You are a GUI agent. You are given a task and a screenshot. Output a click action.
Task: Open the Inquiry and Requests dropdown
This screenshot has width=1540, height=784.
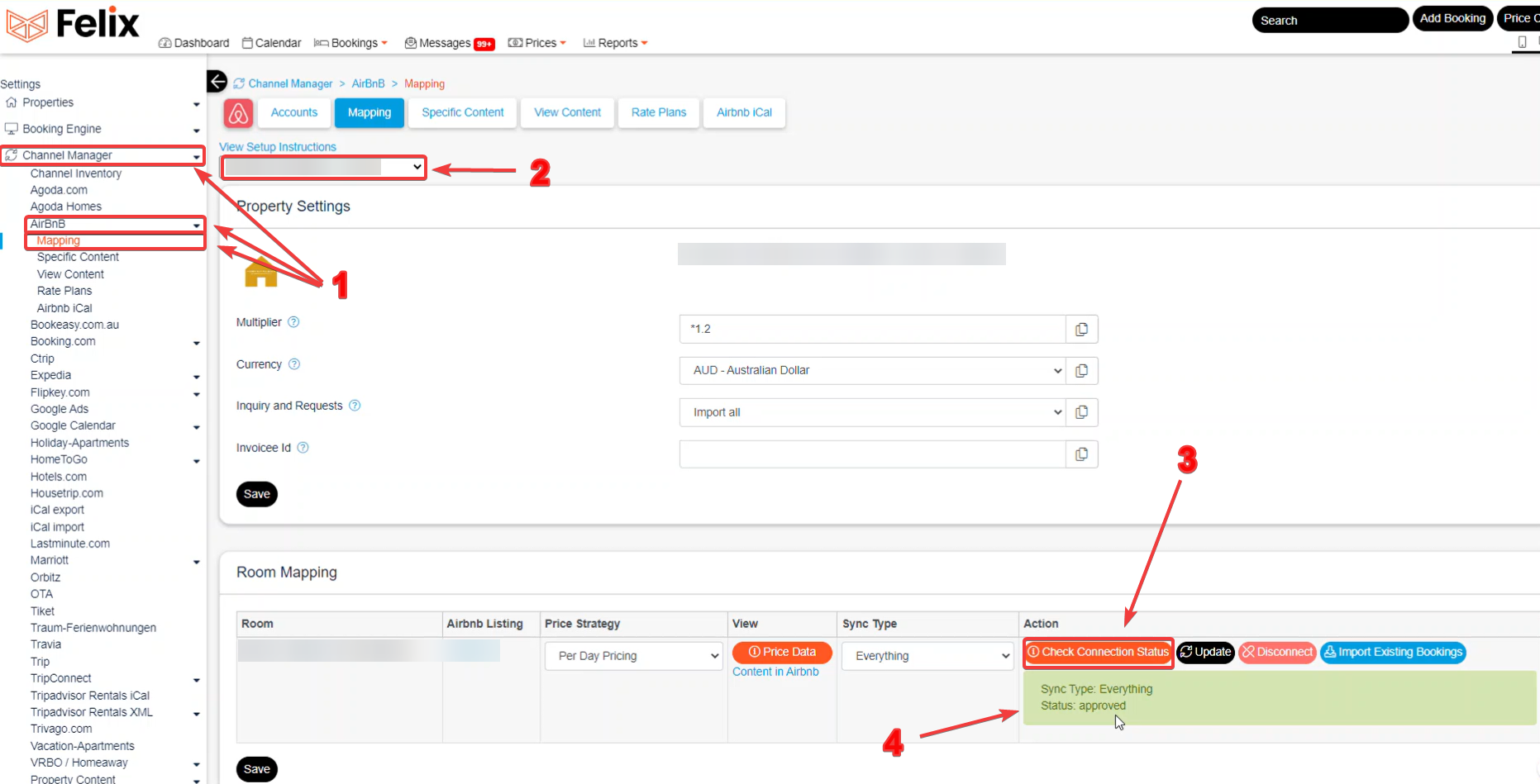(872, 412)
